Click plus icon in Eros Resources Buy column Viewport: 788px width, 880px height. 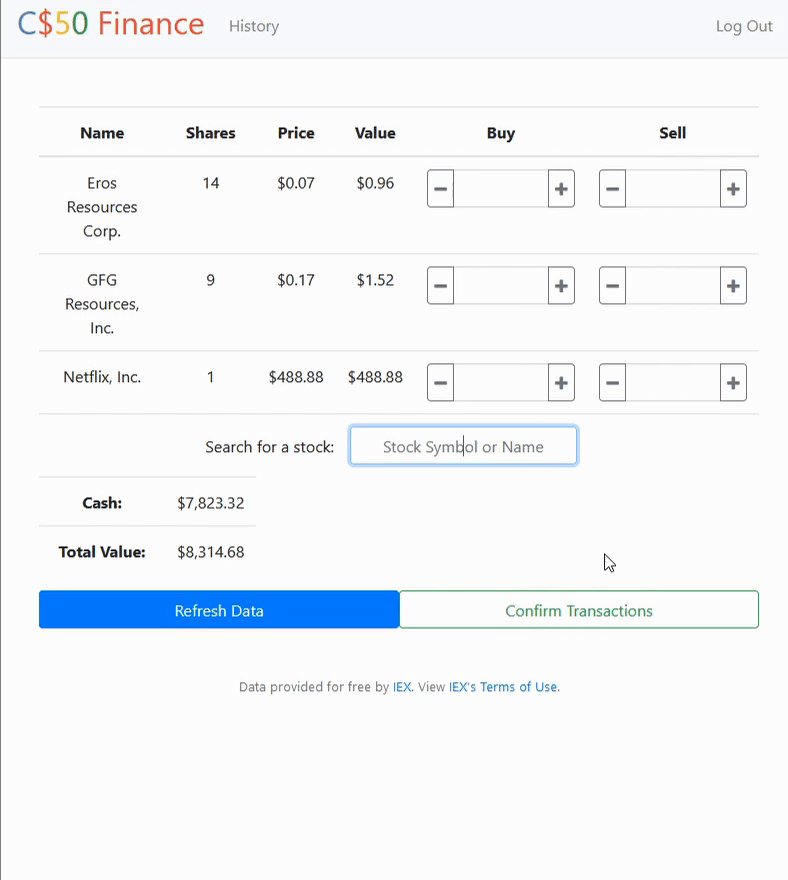click(561, 189)
